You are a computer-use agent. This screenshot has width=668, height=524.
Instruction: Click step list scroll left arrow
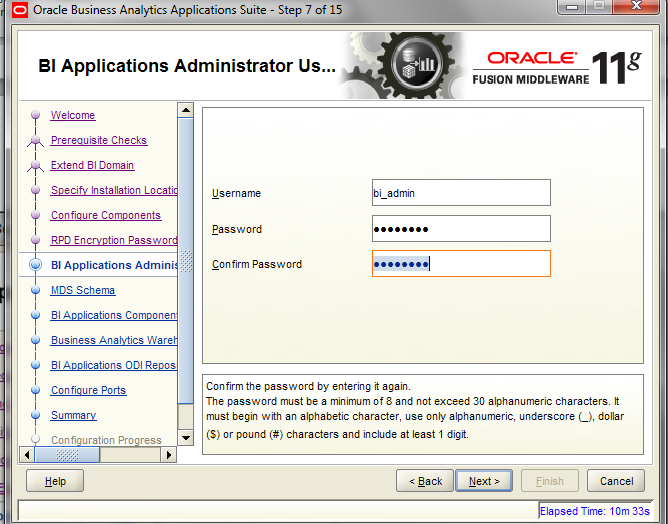27,455
